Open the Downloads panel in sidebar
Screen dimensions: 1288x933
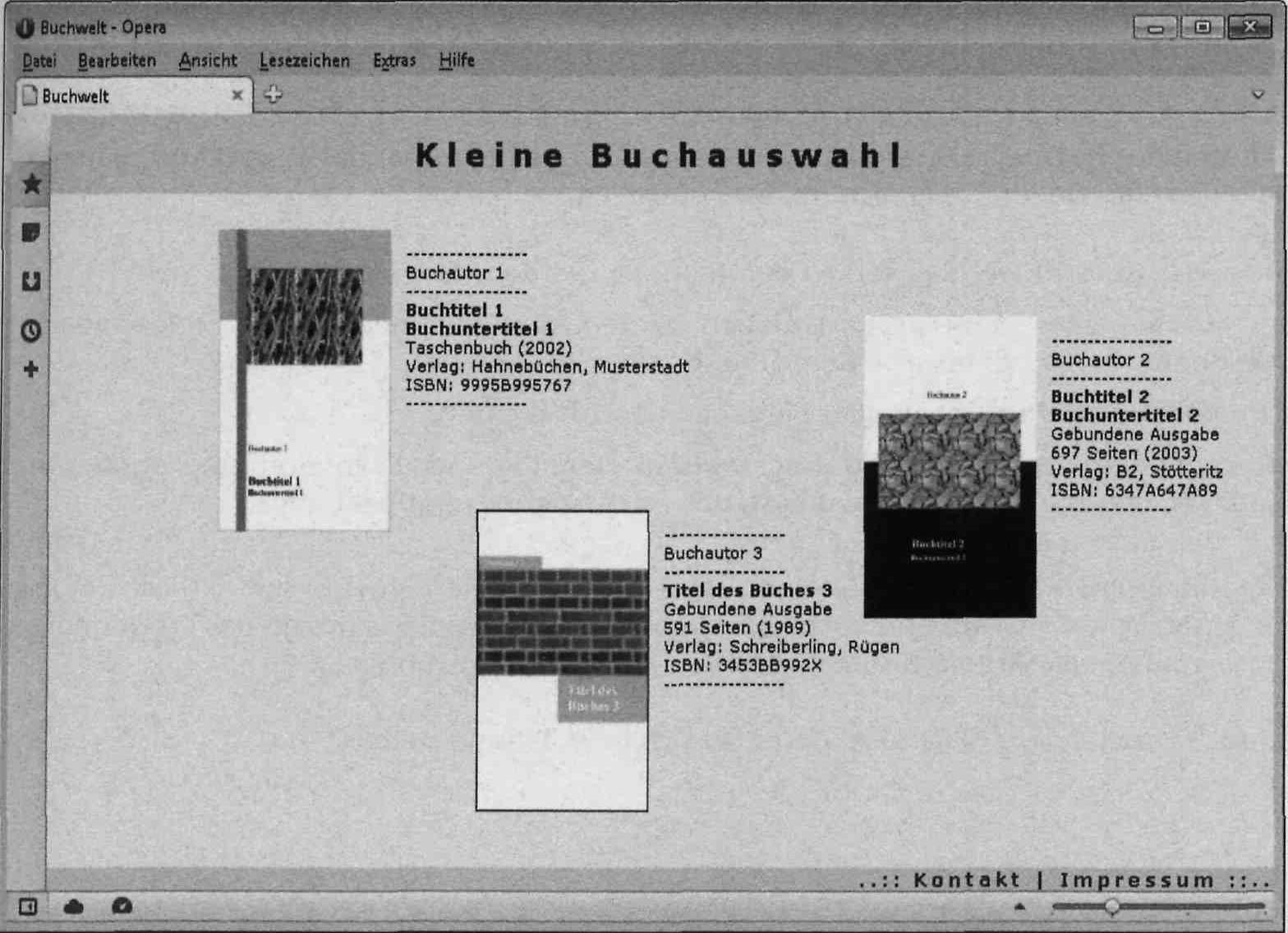(31, 282)
